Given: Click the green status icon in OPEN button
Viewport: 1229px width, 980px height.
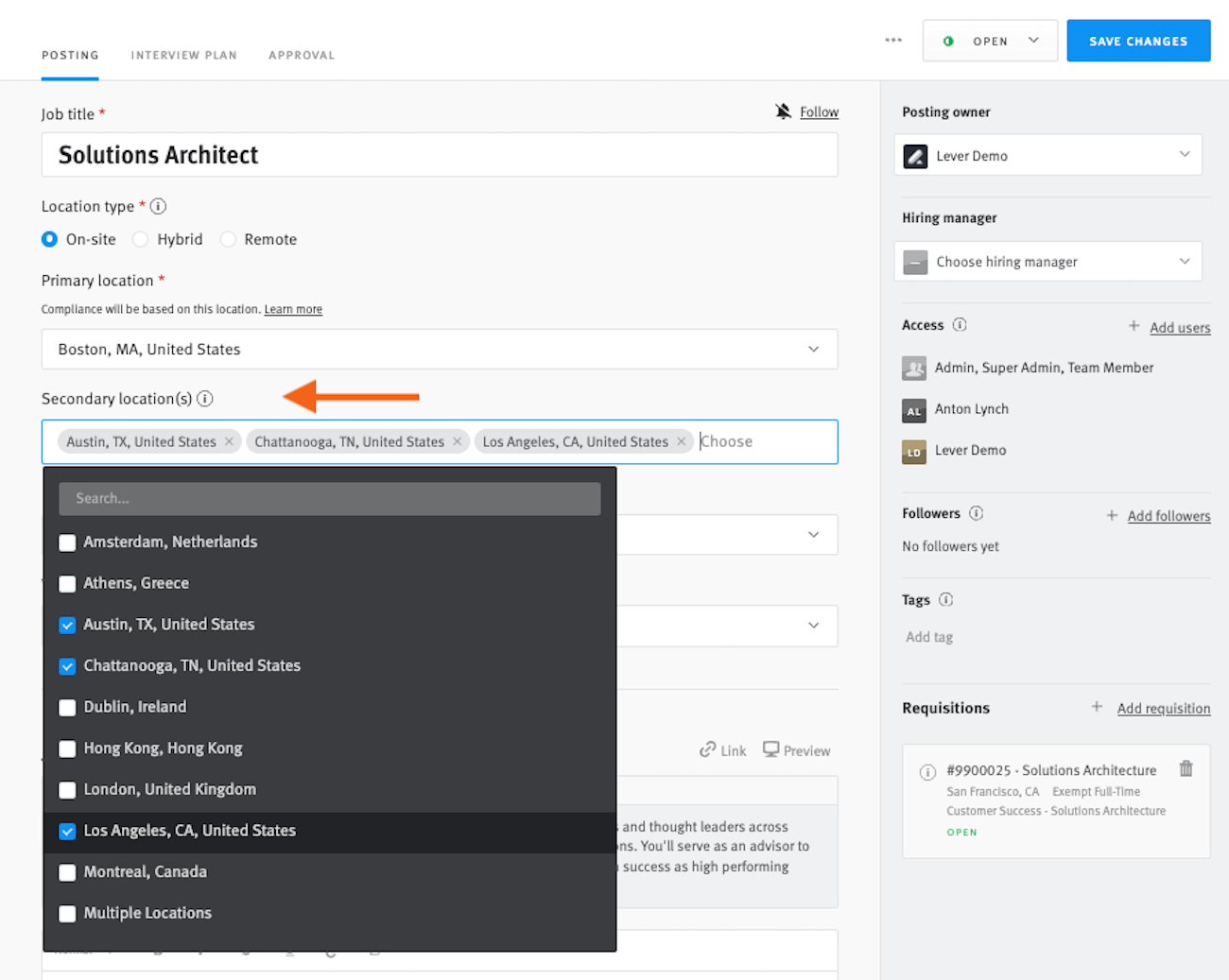Looking at the screenshot, I should [948, 42].
